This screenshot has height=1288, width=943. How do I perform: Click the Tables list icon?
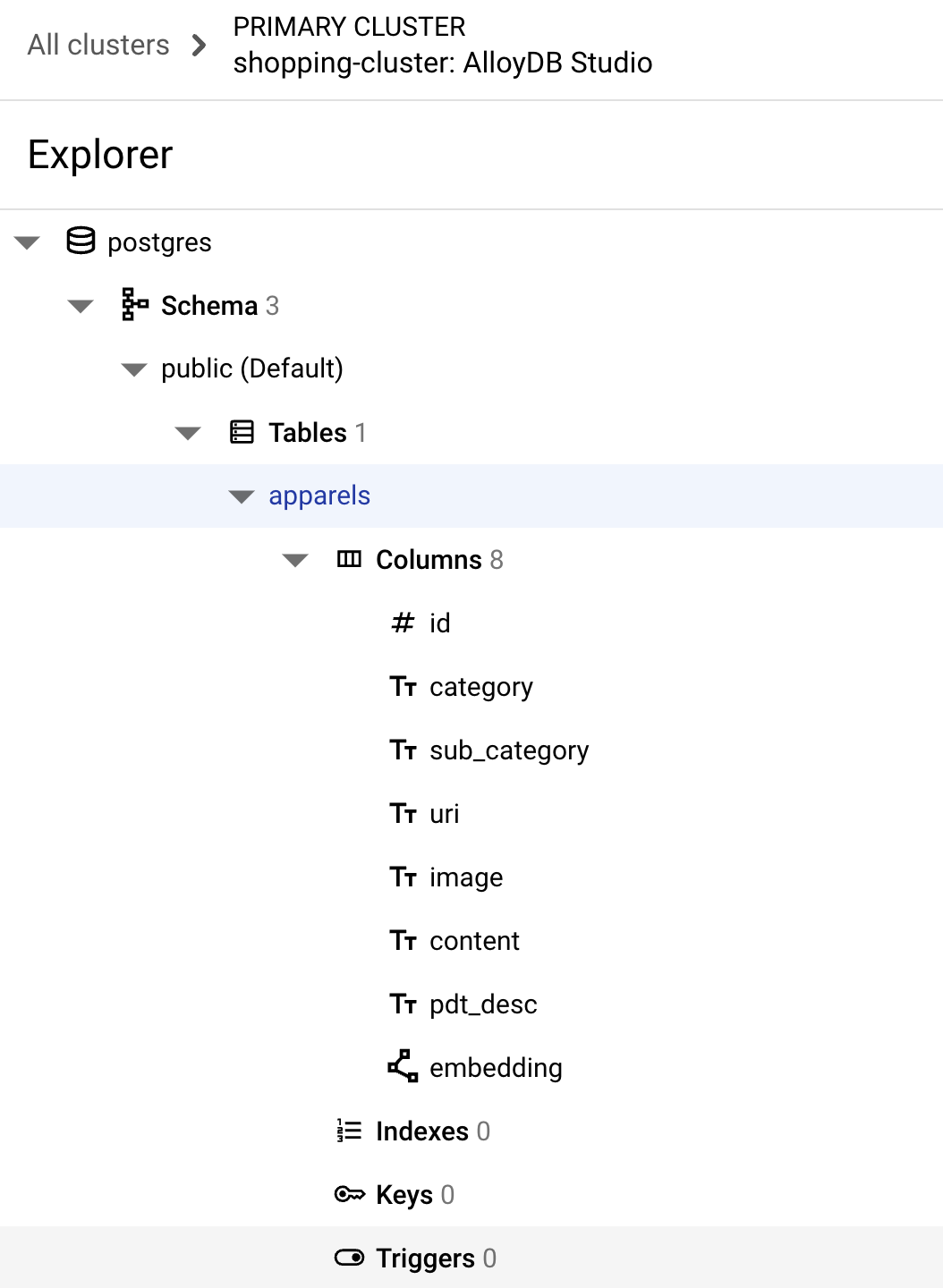(242, 433)
